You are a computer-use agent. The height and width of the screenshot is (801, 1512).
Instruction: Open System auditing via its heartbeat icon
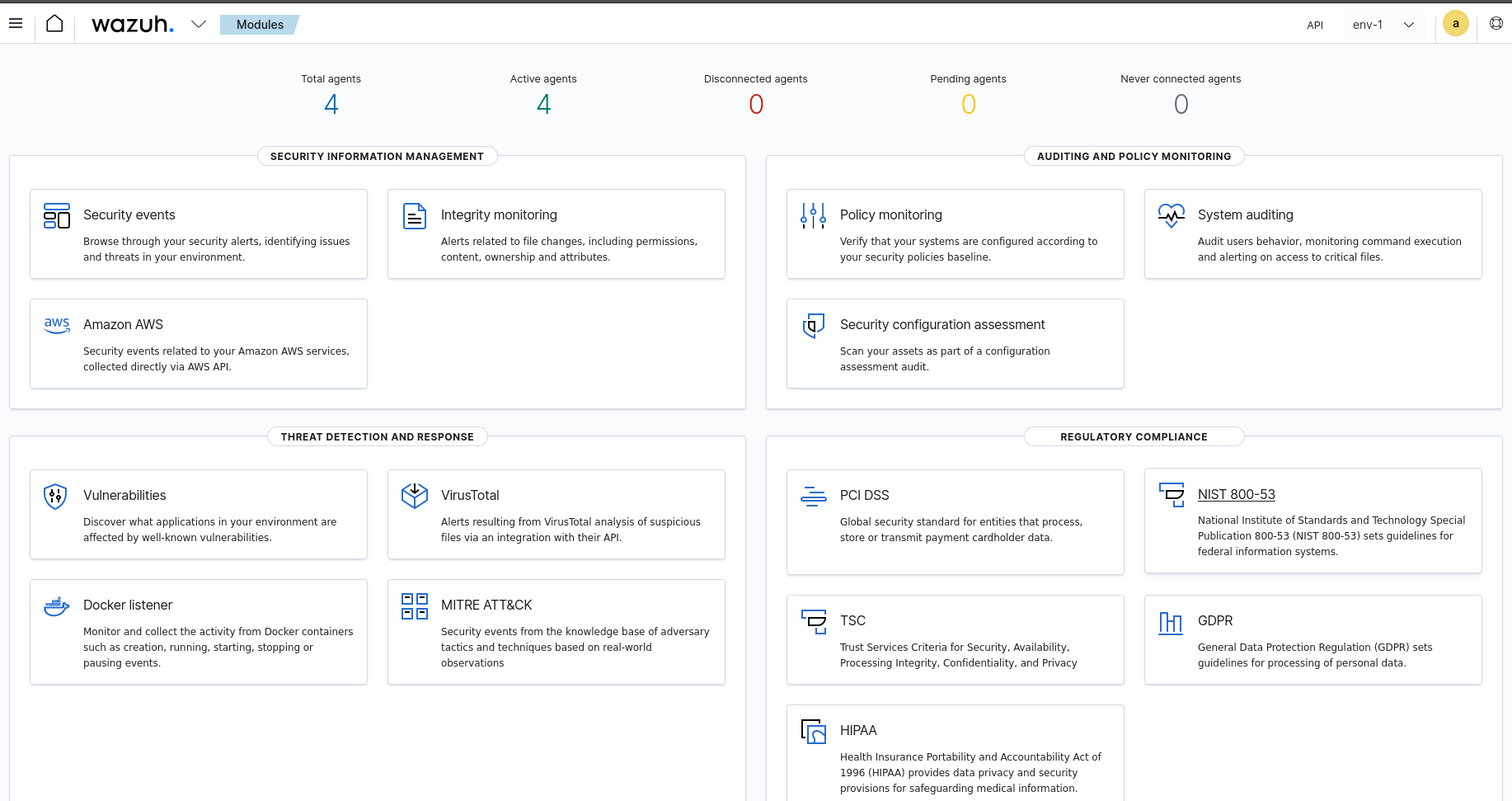pos(1171,216)
